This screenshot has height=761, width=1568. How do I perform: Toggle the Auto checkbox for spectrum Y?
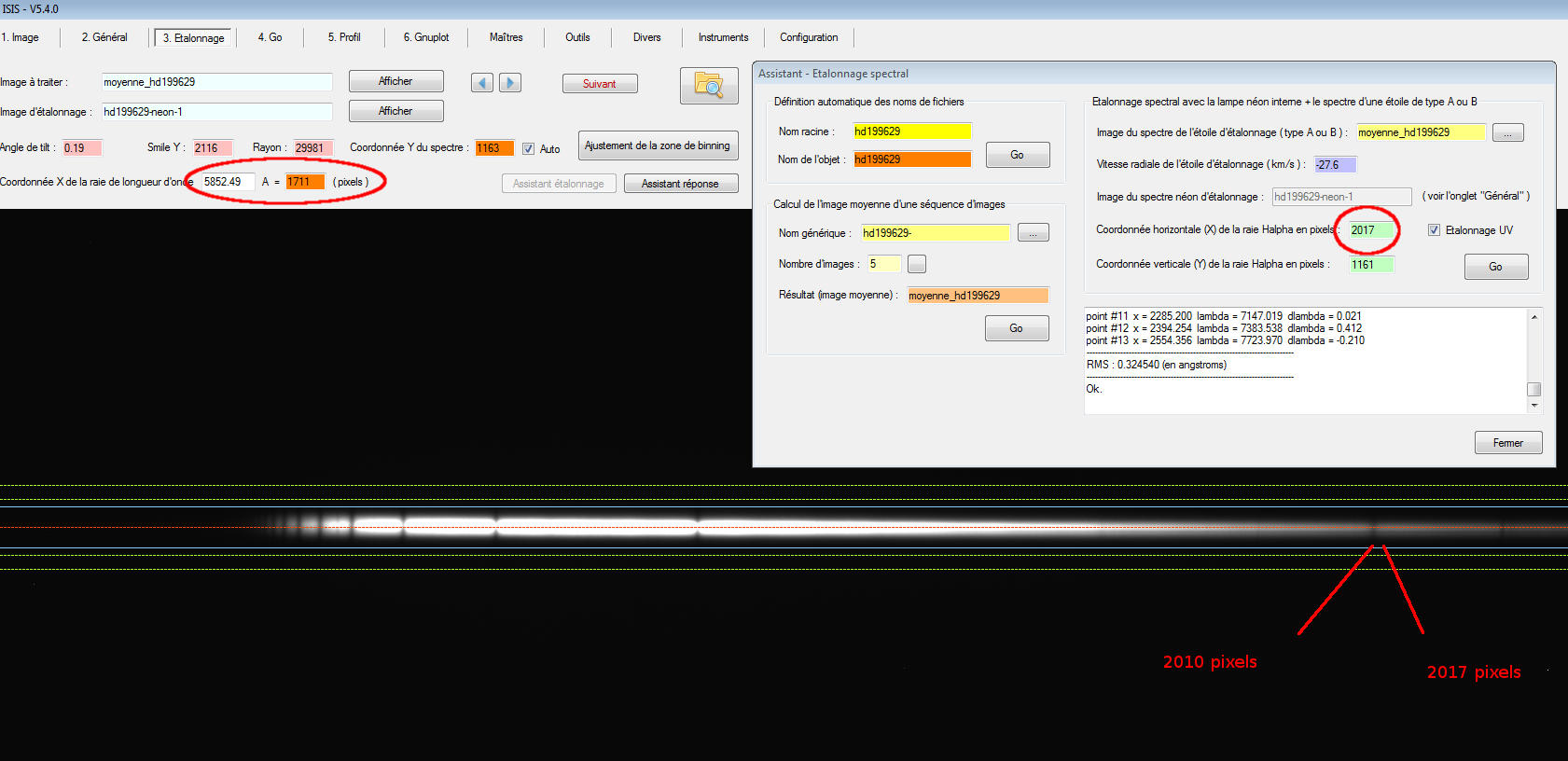coord(529,149)
